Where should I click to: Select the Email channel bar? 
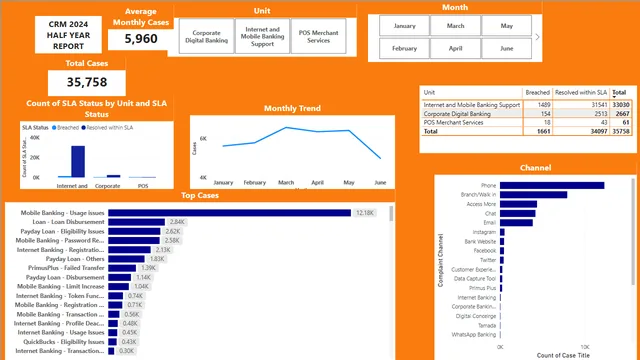click(516, 223)
